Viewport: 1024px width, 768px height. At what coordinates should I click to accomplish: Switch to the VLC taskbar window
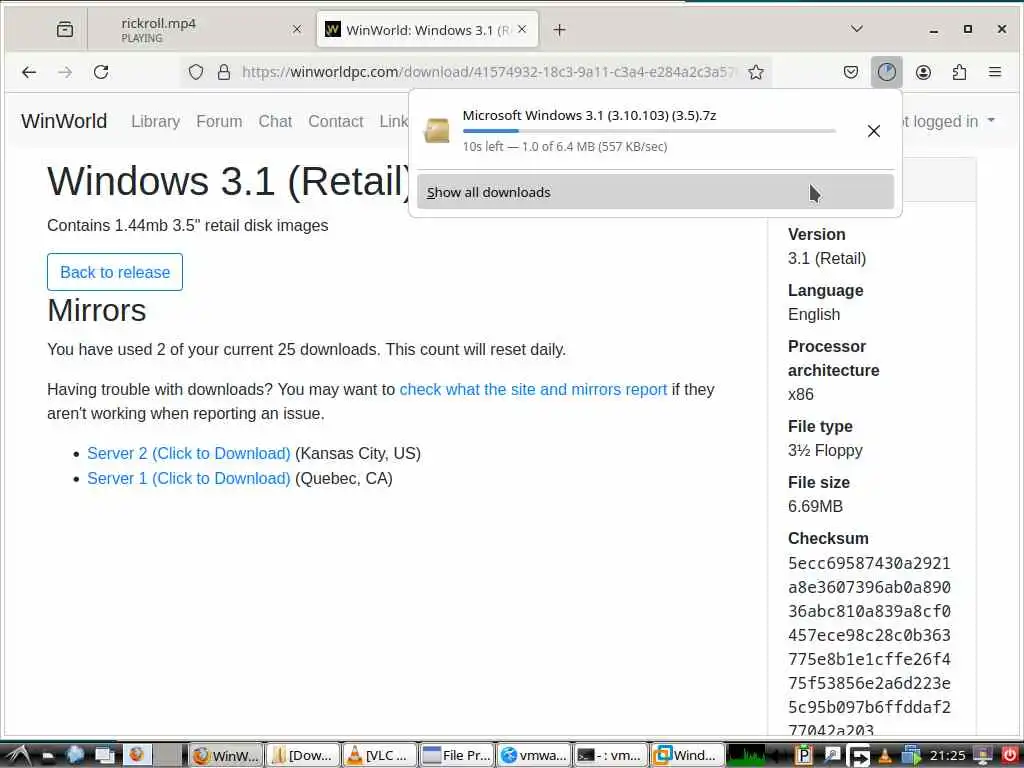click(380, 755)
